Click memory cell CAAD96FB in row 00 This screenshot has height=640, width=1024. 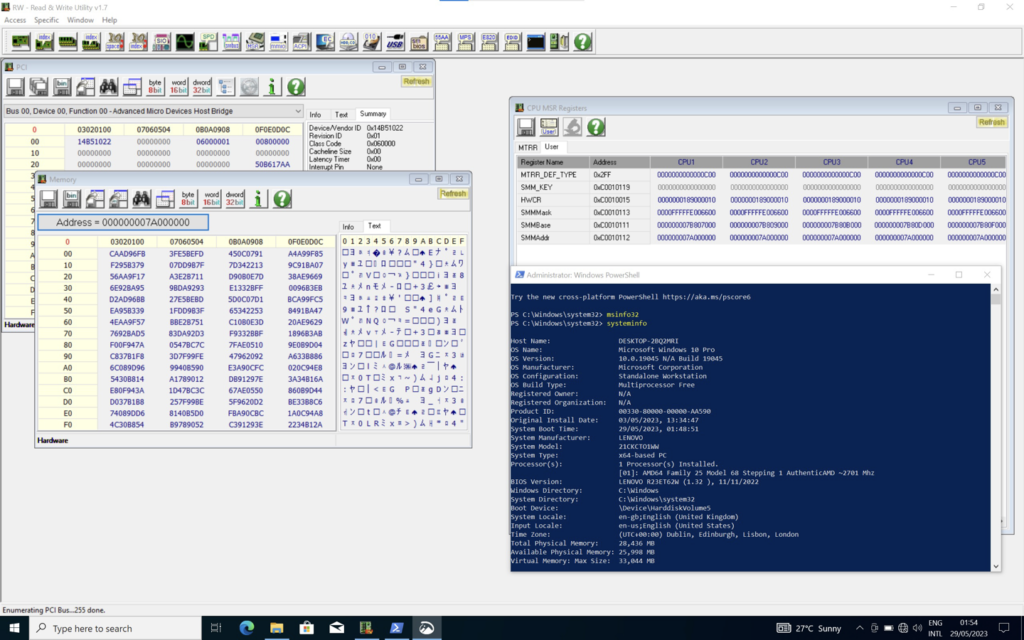click(x=127, y=253)
